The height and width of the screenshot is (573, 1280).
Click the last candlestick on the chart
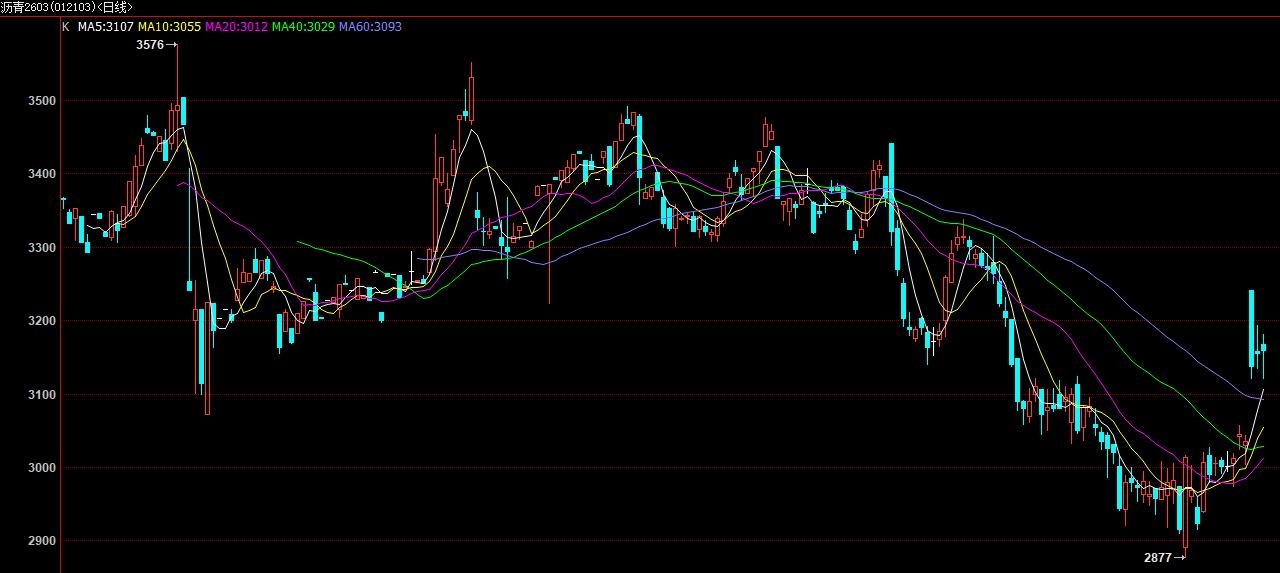[1264, 346]
